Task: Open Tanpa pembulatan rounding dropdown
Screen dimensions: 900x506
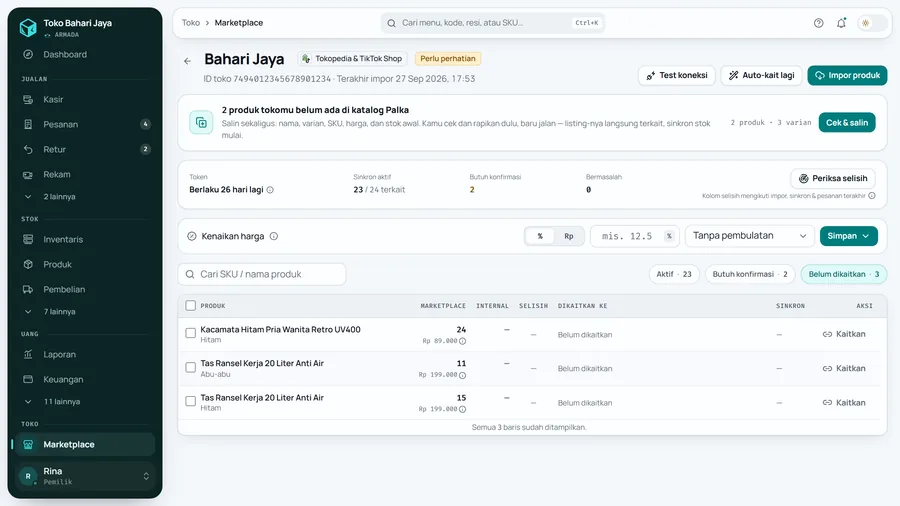Action: tap(750, 236)
